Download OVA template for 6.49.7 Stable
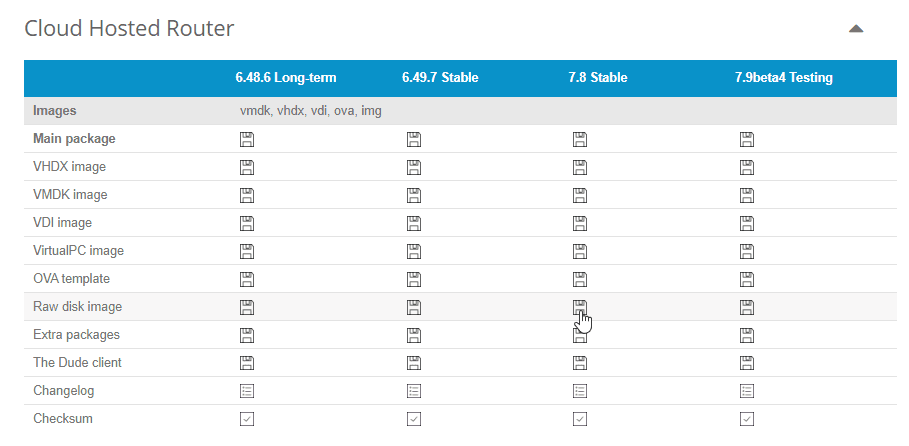The width and height of the screenshot is (909, 446). 414,279
